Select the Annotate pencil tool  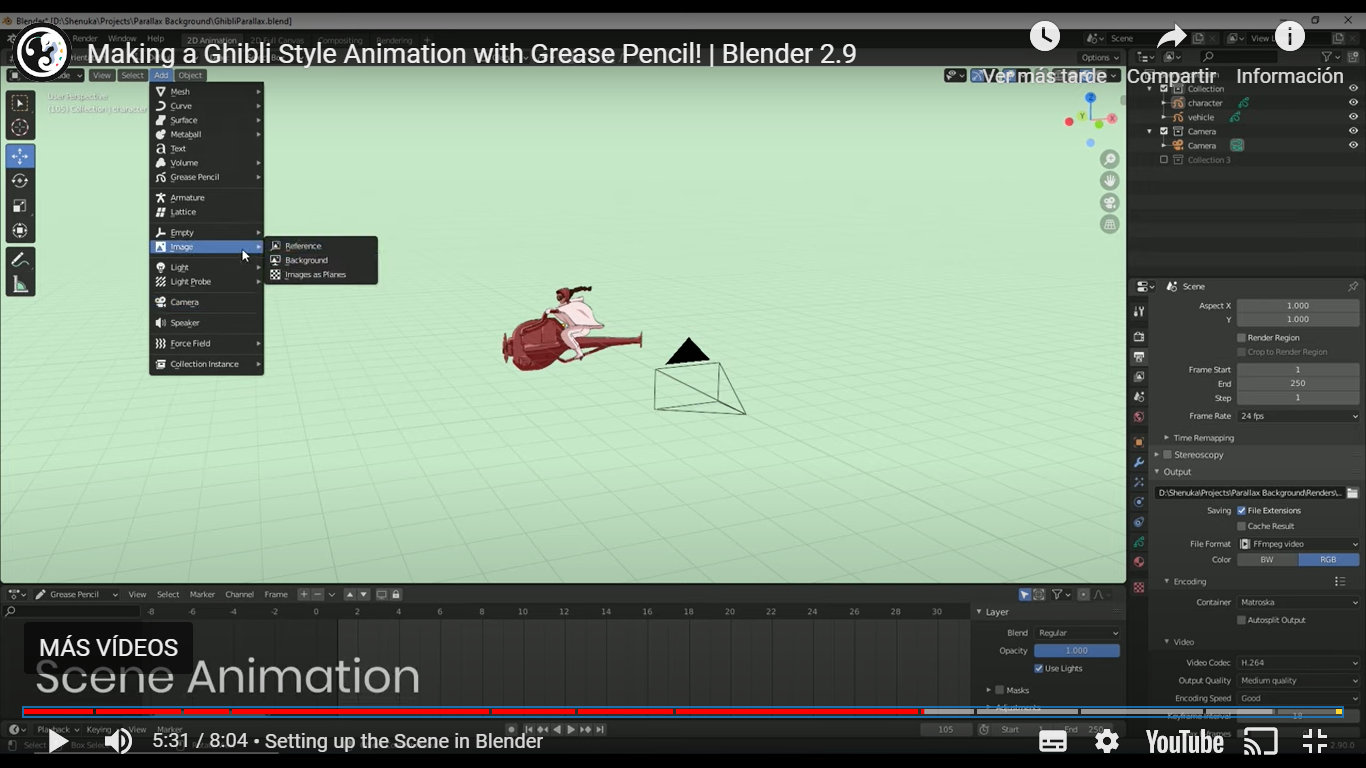point(20,260)
